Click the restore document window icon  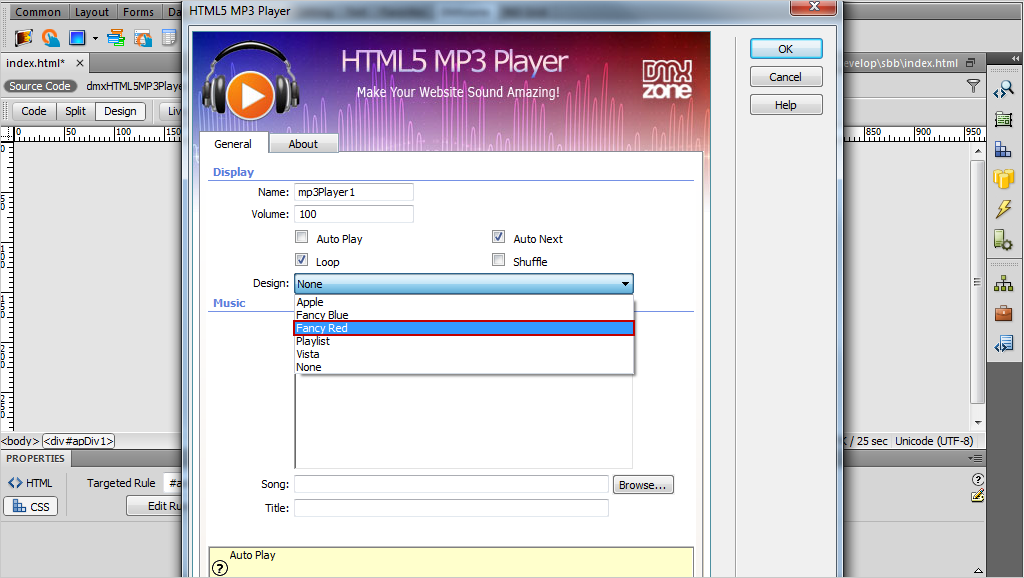click(970, 63)
